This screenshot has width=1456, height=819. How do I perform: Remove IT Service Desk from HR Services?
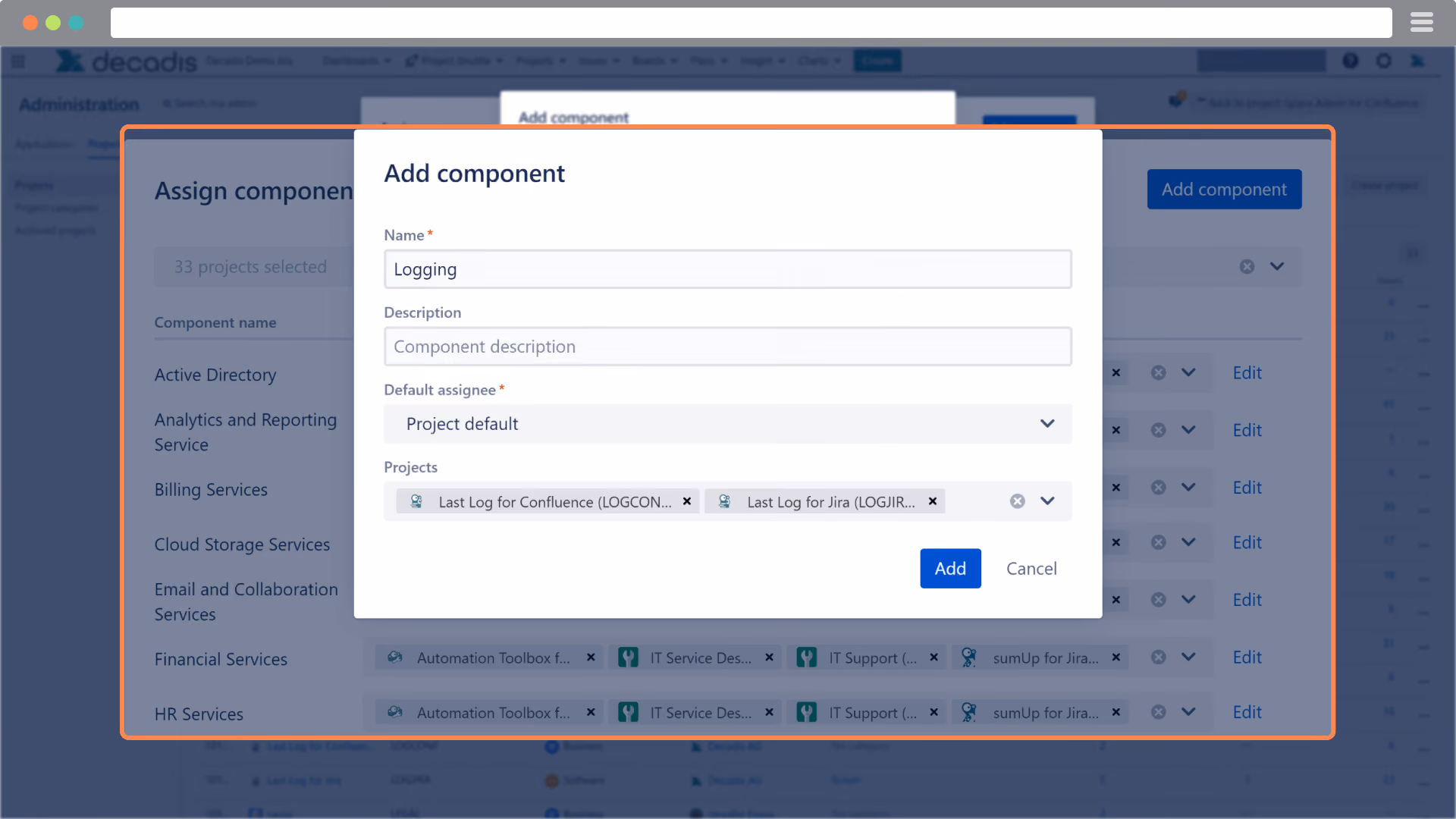(x=769, y=712)
